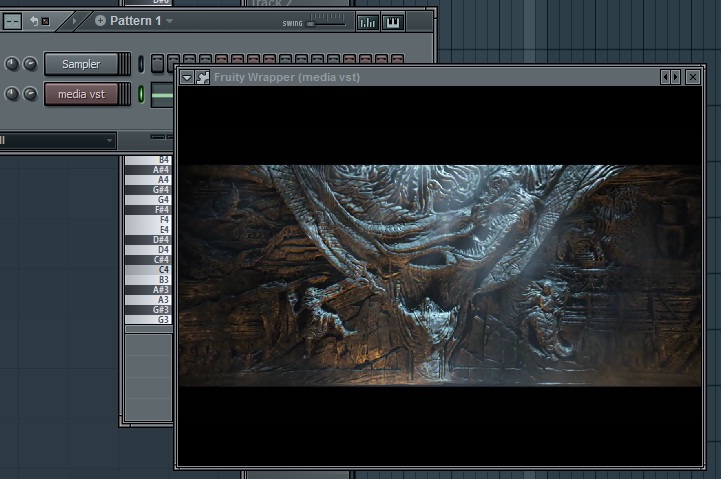The width and height of the screenshot is (721, 479).
Task: Open the Fruity Wrapper plugin options puzzle icon
Action: 202,77
